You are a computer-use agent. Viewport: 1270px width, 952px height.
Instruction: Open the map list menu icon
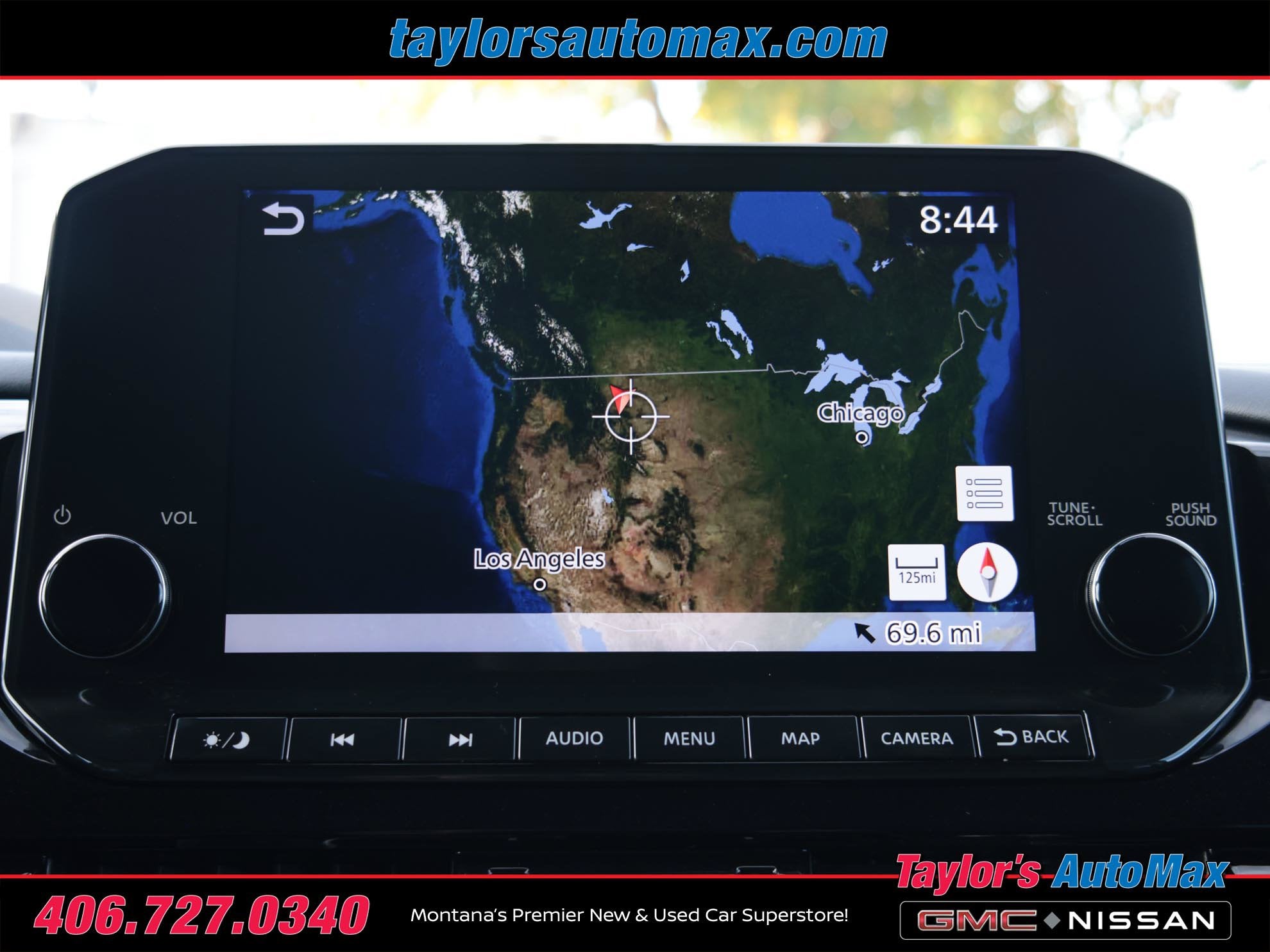pyautogui.click(x=984, y=494)
